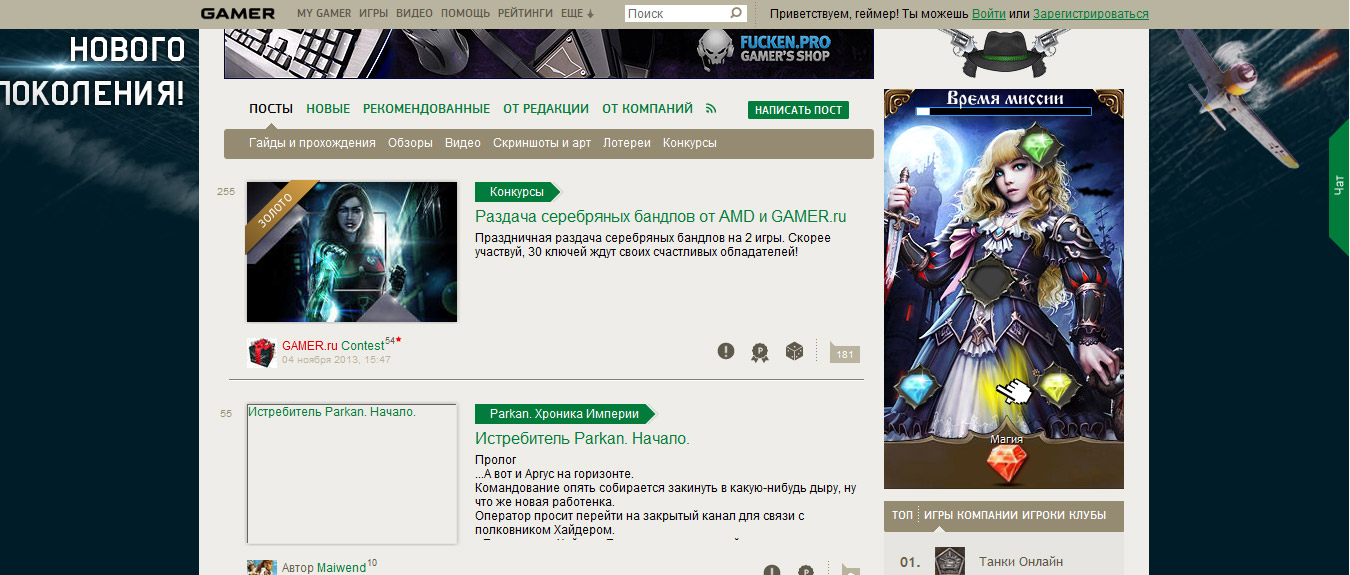Click the GAMER logo
The height and width of the screenshot is (575, 1350).
[x=238, y=14]
